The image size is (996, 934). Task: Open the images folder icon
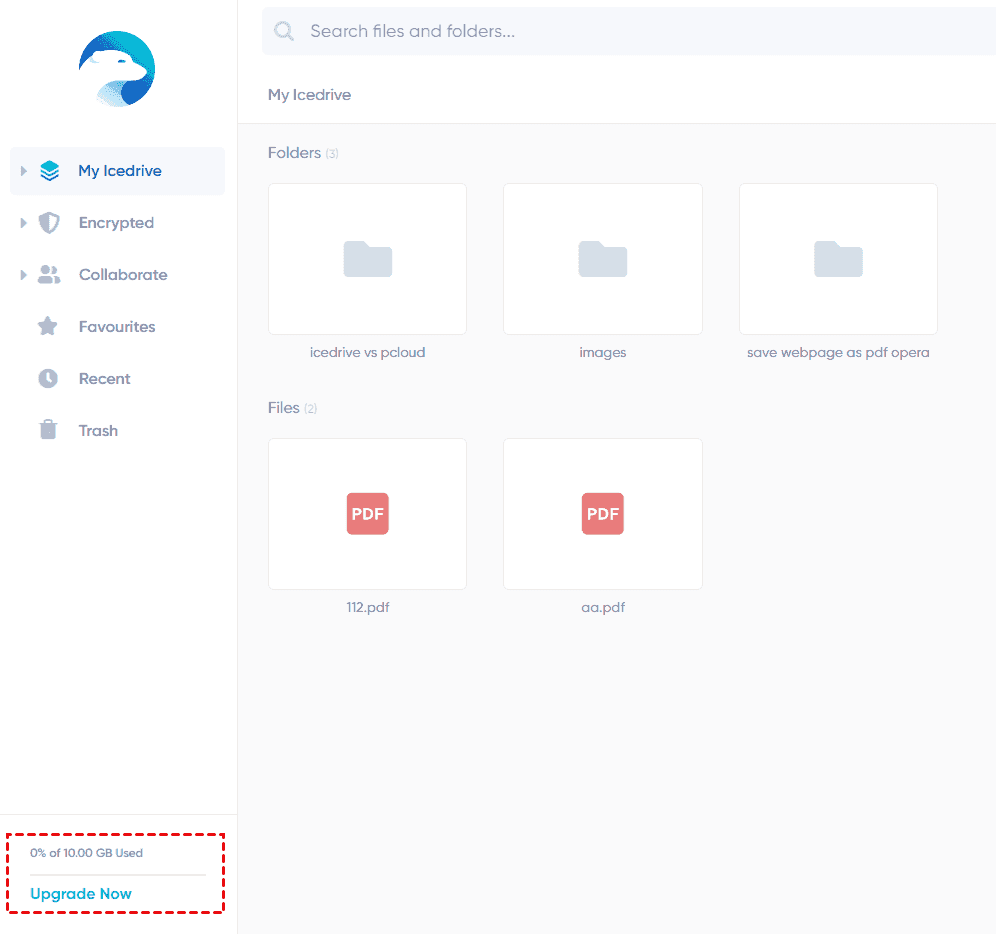click(603, 259)
